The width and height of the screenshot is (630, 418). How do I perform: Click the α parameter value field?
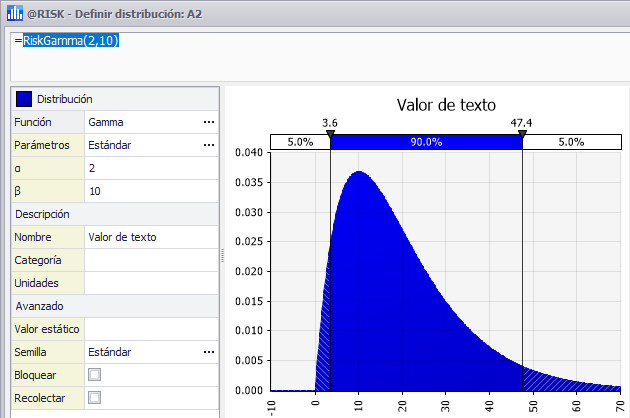[150, 168]
